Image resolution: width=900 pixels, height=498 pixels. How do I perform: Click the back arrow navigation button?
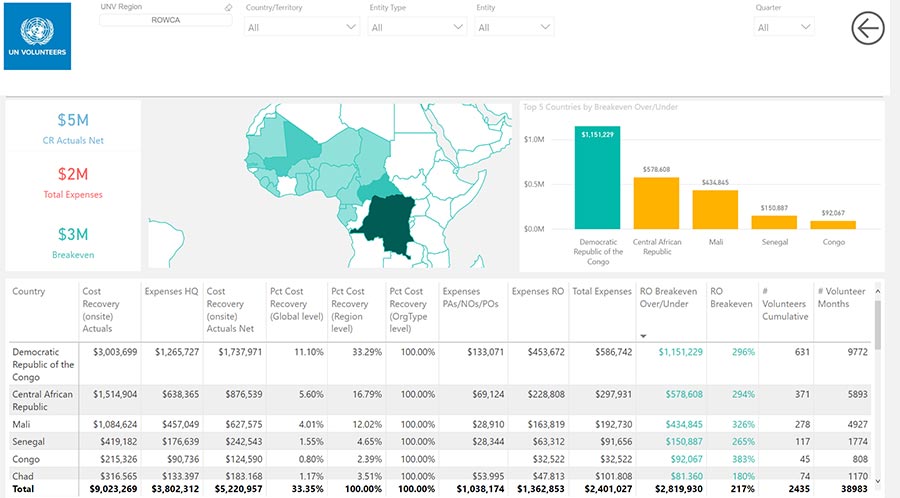868,29
